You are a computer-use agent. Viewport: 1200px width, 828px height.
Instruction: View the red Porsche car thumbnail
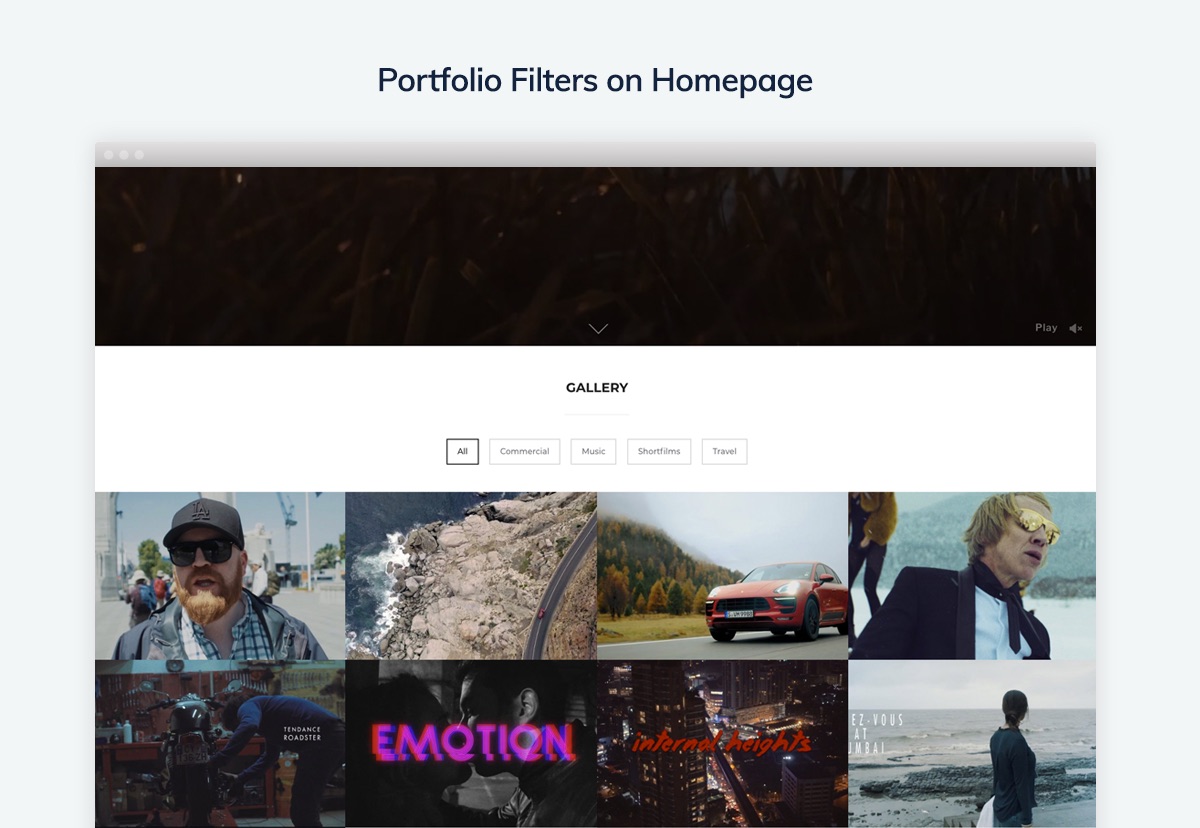coord(722,575)
